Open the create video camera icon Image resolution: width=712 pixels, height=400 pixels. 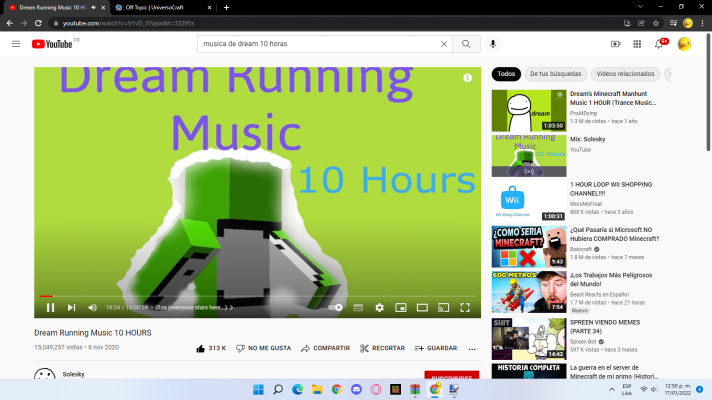click(x=615, y=44)
